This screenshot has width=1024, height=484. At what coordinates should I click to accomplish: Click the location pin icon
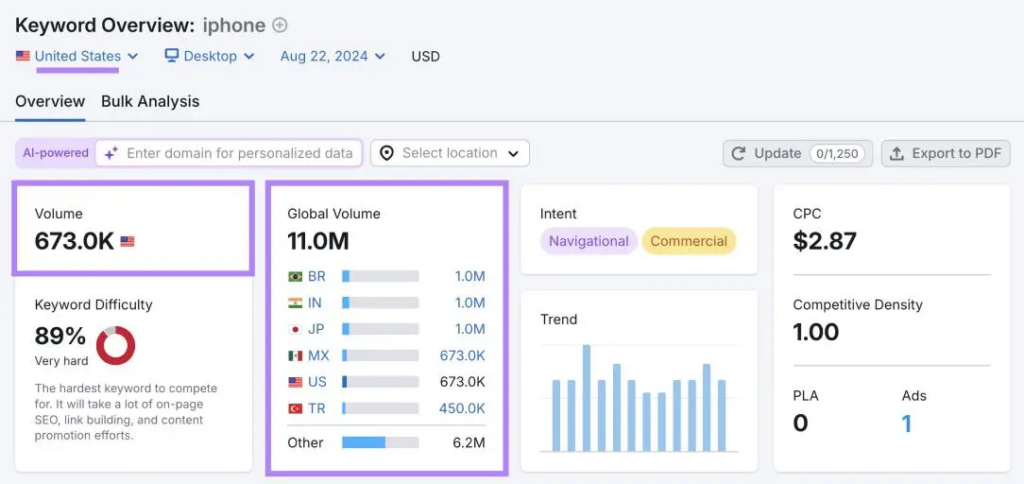[x=387, y=153]
